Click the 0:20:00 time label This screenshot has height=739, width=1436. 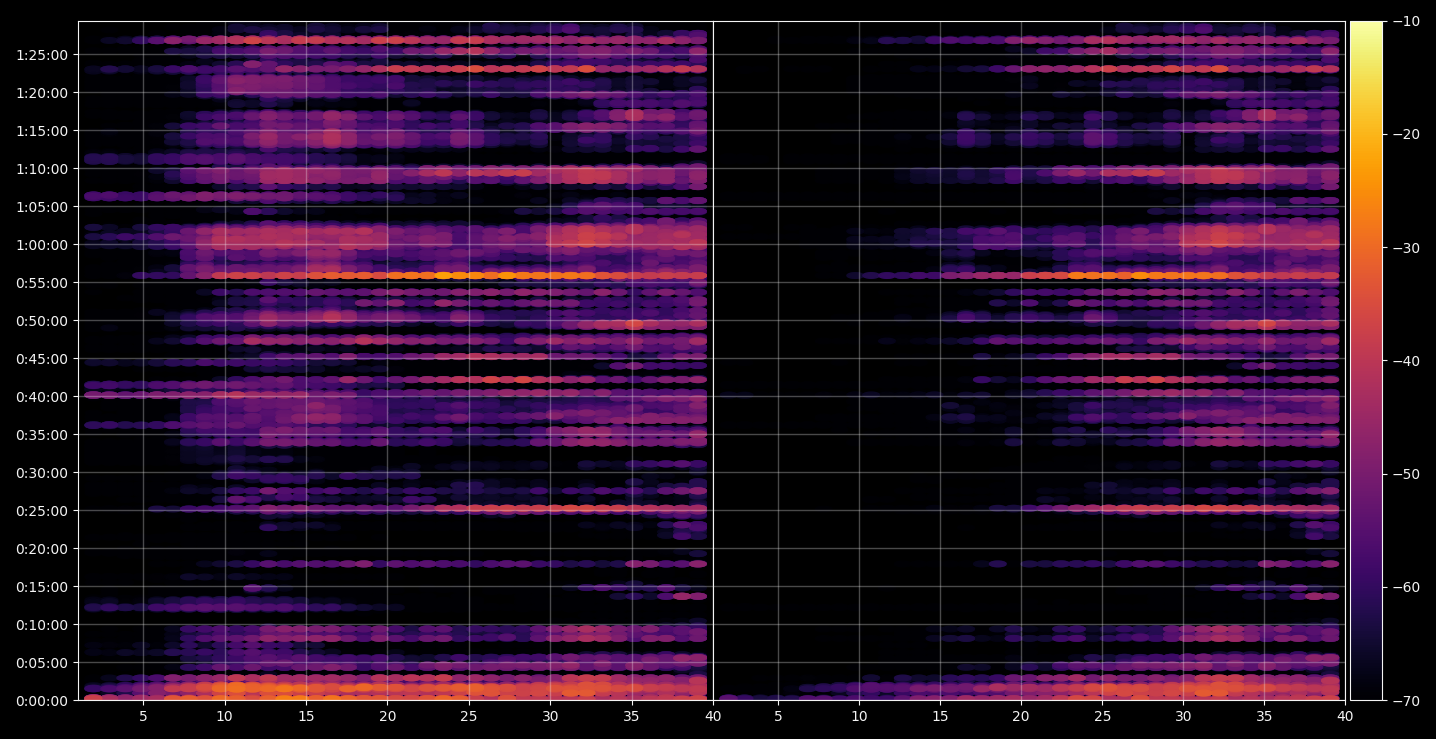pyautogui.click(x=43, y=548)
